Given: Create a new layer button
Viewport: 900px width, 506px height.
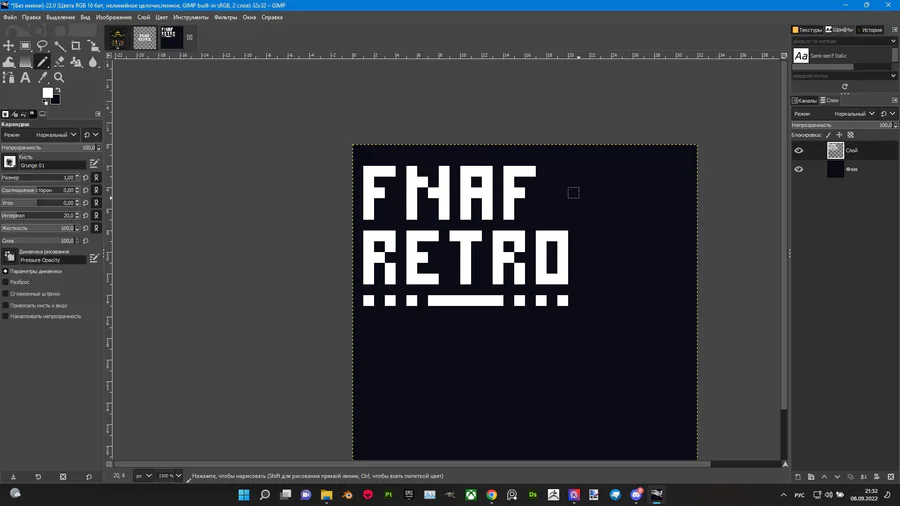Looking at the screenshot, I should [798, 477].
